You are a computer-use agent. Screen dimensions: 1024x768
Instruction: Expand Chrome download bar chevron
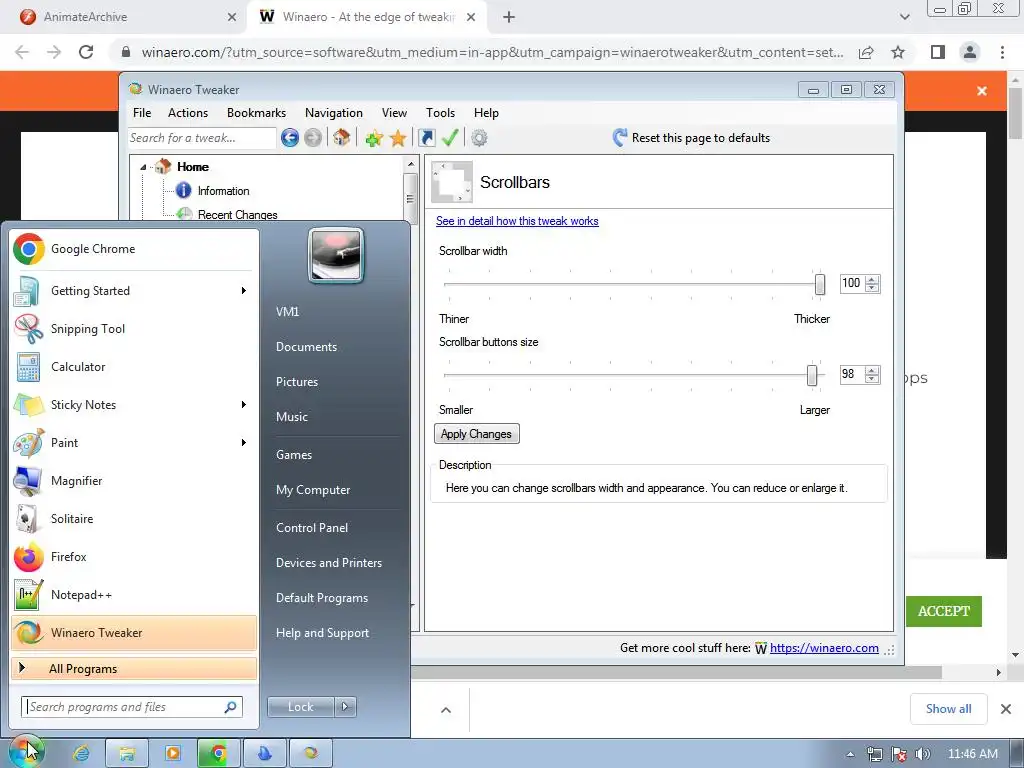[446, 710]
